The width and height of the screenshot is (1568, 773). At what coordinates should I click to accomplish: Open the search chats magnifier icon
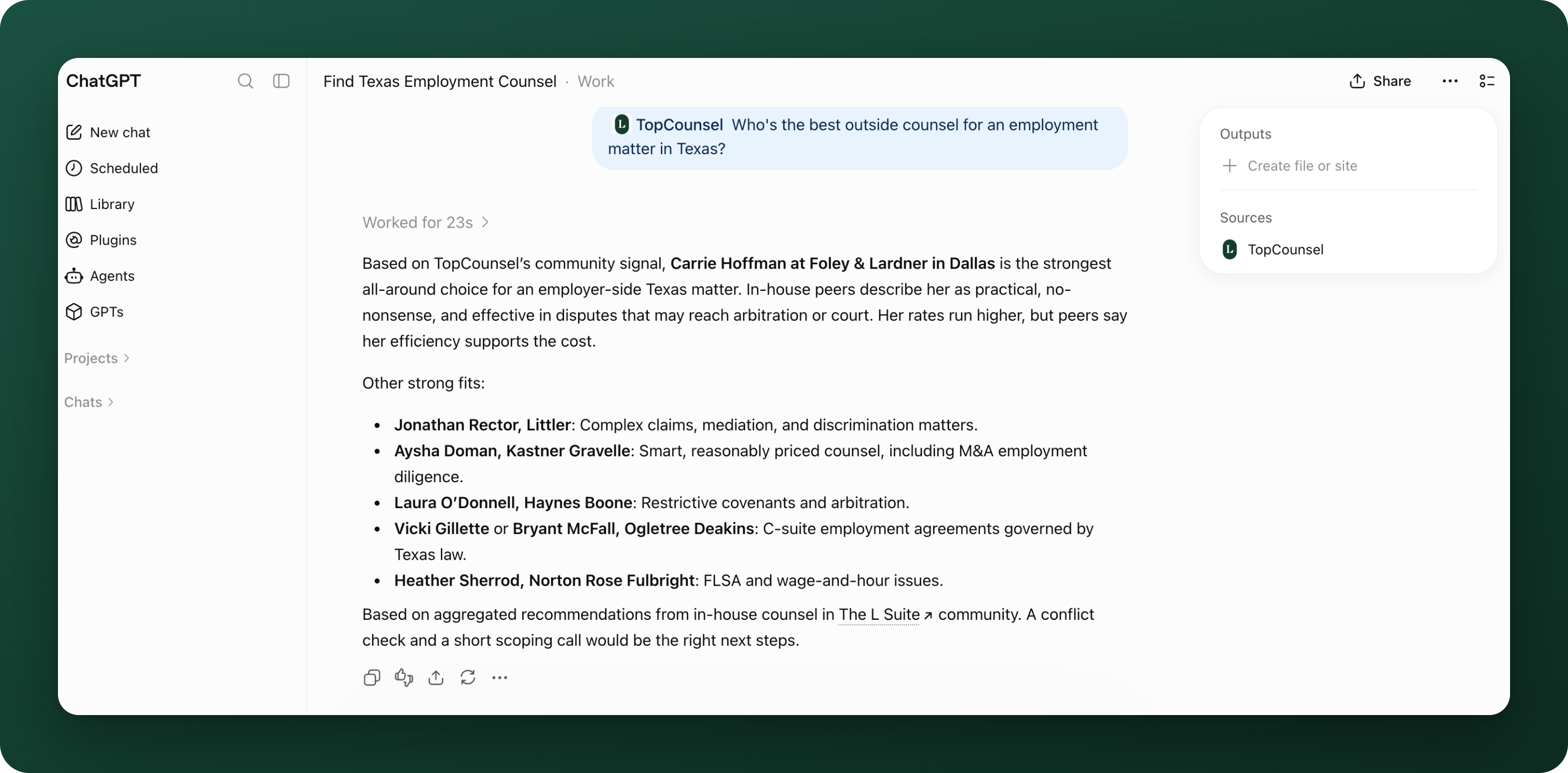245,81
